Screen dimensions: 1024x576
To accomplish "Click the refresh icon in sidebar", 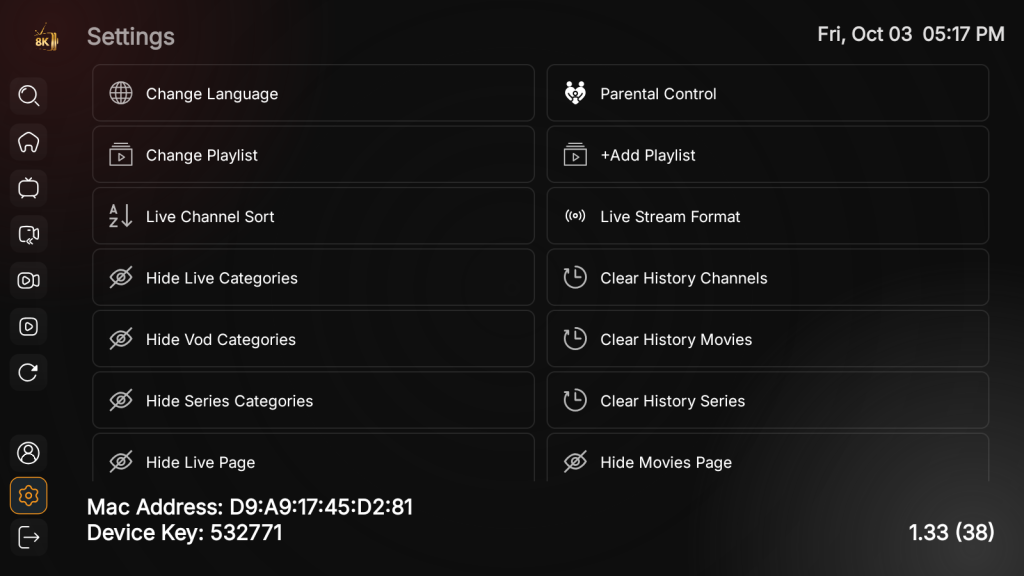I will pos(29,372).
